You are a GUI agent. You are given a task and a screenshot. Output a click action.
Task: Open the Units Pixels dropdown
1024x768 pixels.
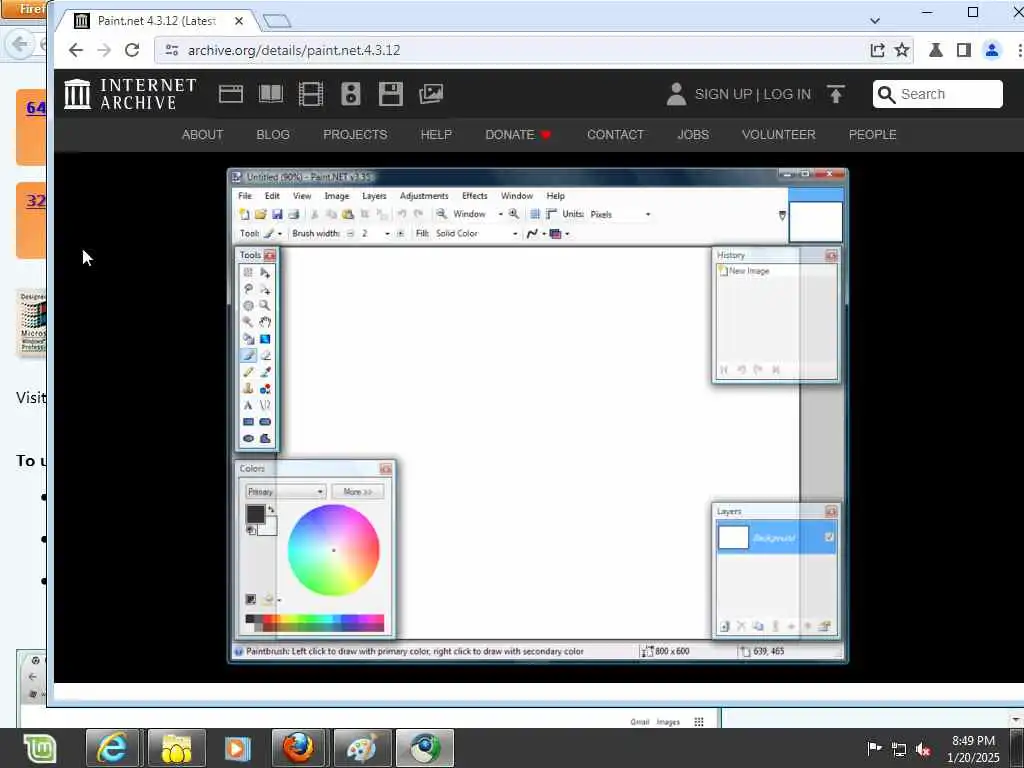pos(620,214)
